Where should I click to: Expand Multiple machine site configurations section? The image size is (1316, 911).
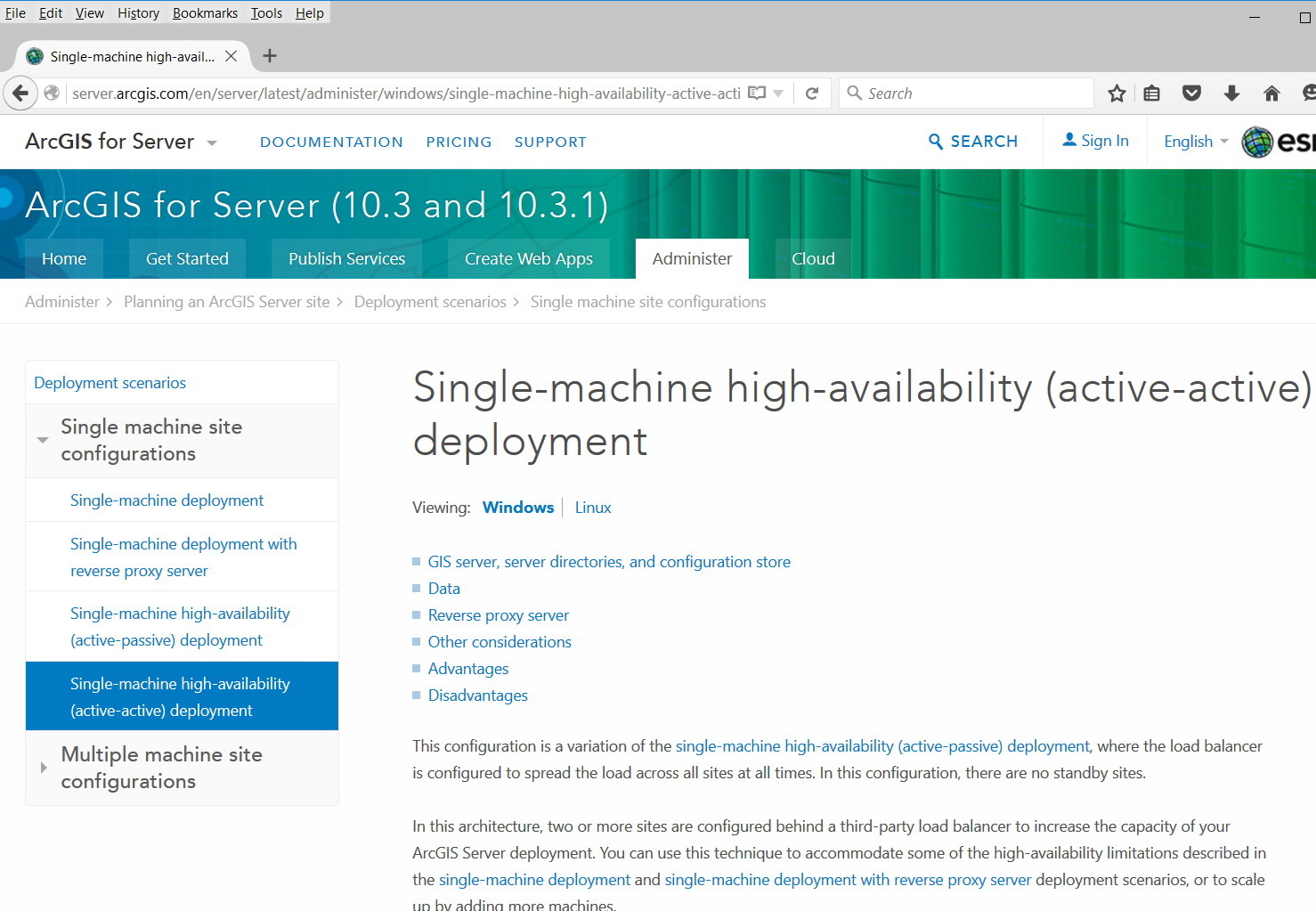click(43, 768)
